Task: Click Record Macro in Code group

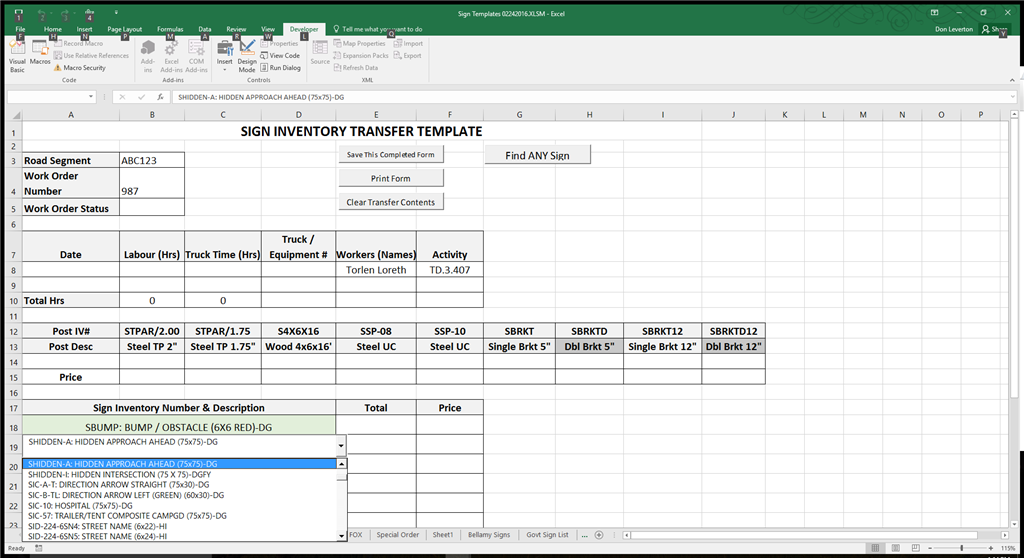Action: (x=78, y=44)
